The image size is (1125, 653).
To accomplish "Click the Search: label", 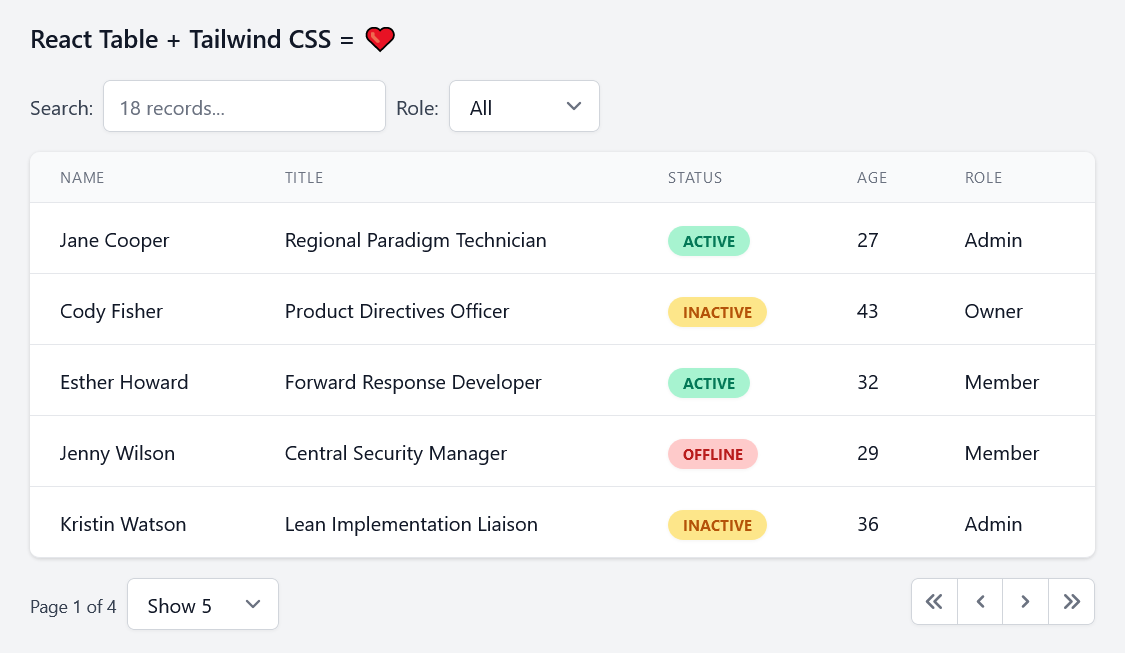I will [x=62, y=108].
